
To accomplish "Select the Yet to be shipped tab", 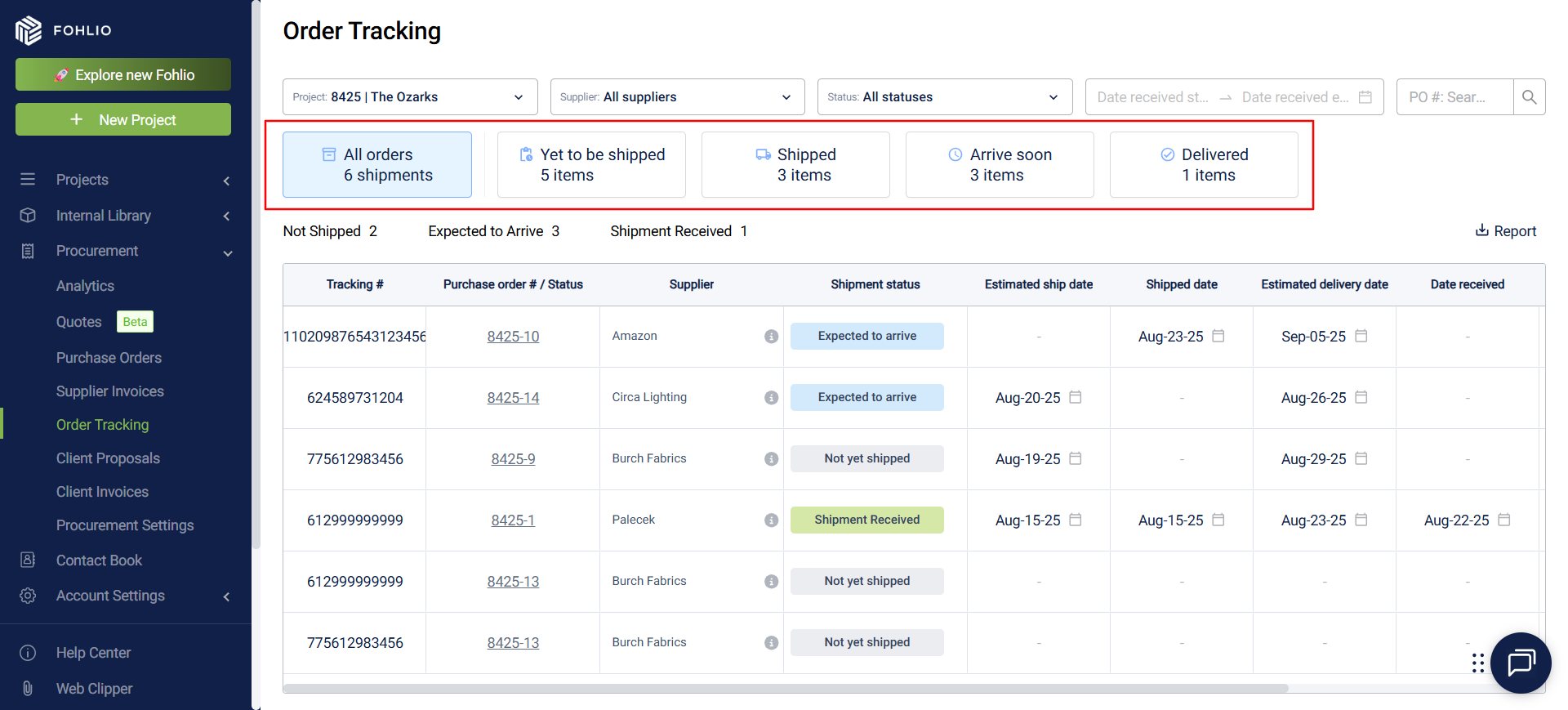I will (x=591, y=165).
